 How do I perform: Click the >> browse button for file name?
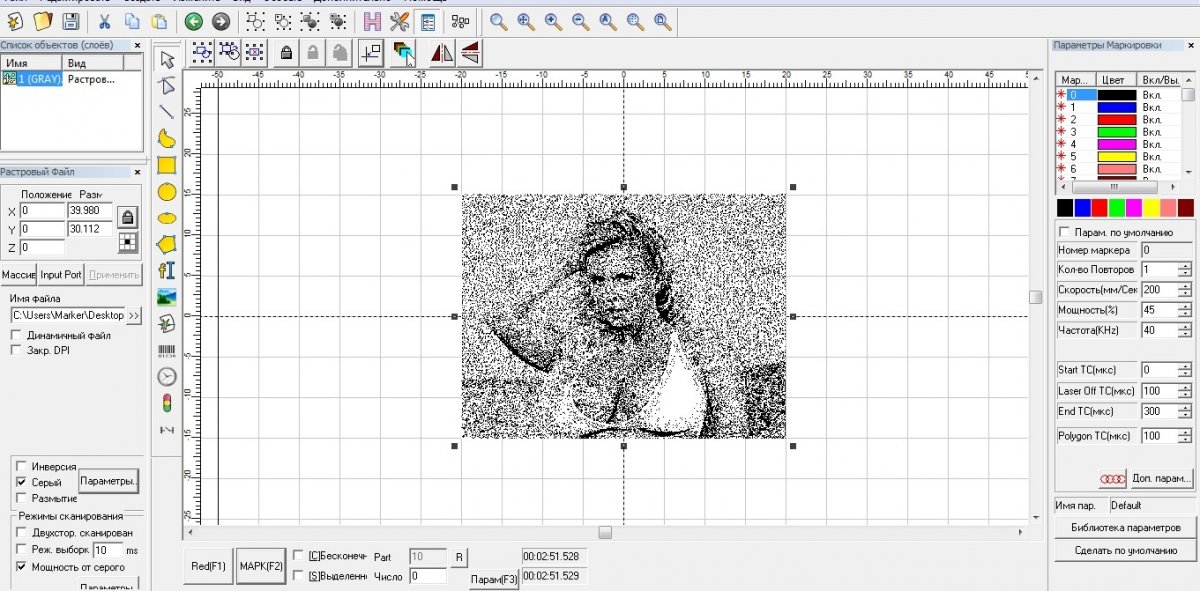[x=135, y=315]
